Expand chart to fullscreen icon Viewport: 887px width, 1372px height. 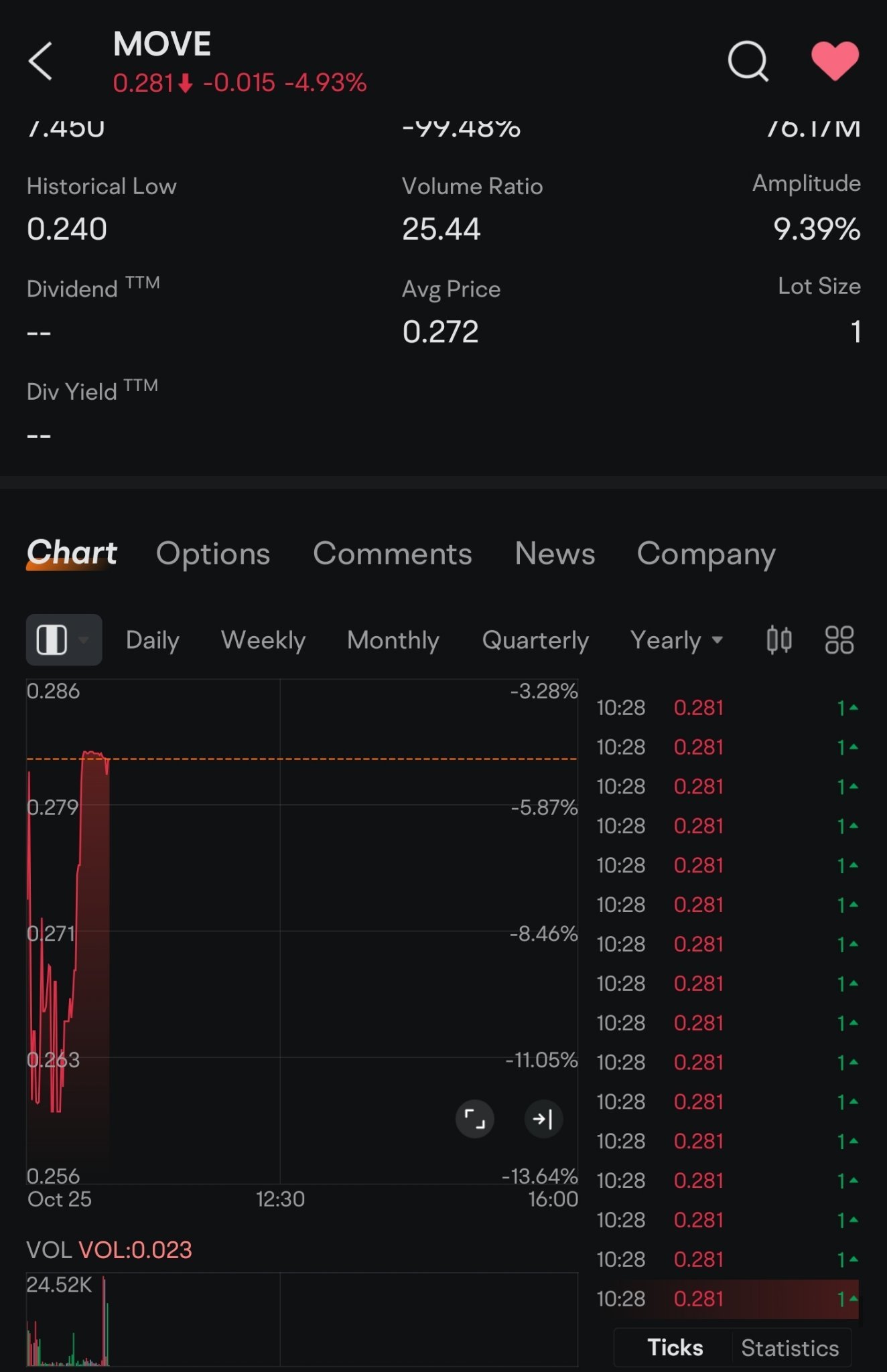474,1119
